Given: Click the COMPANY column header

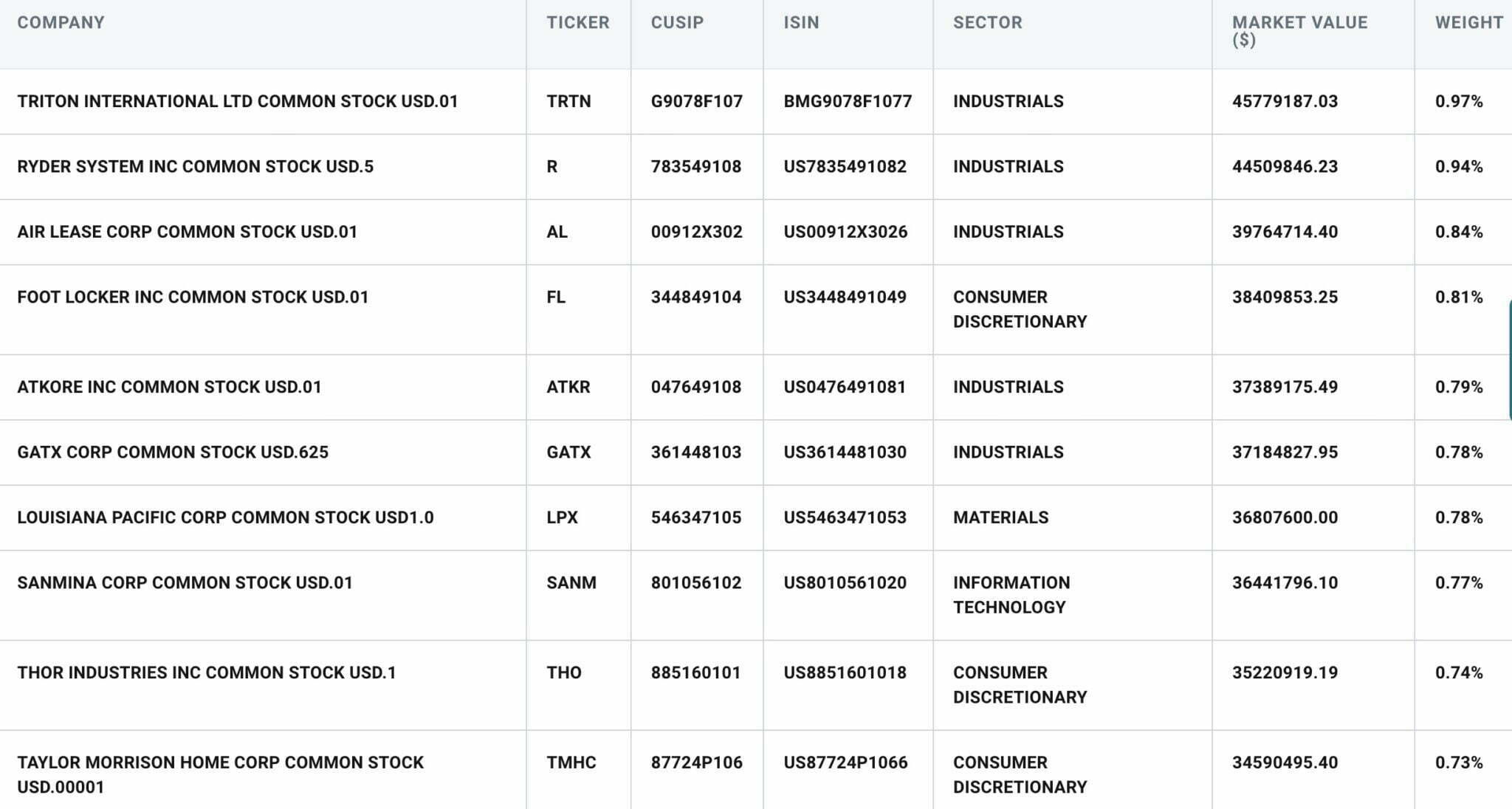Looking at the screenshot, I should 61,23.
